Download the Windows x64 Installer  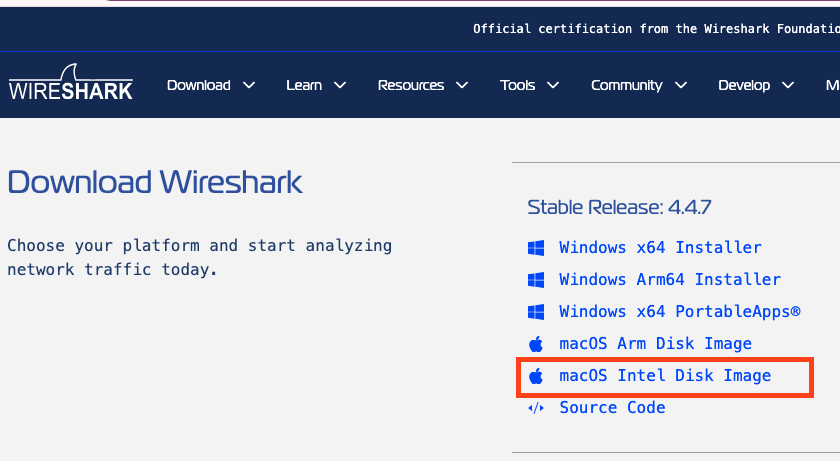[x=660, y=247]
